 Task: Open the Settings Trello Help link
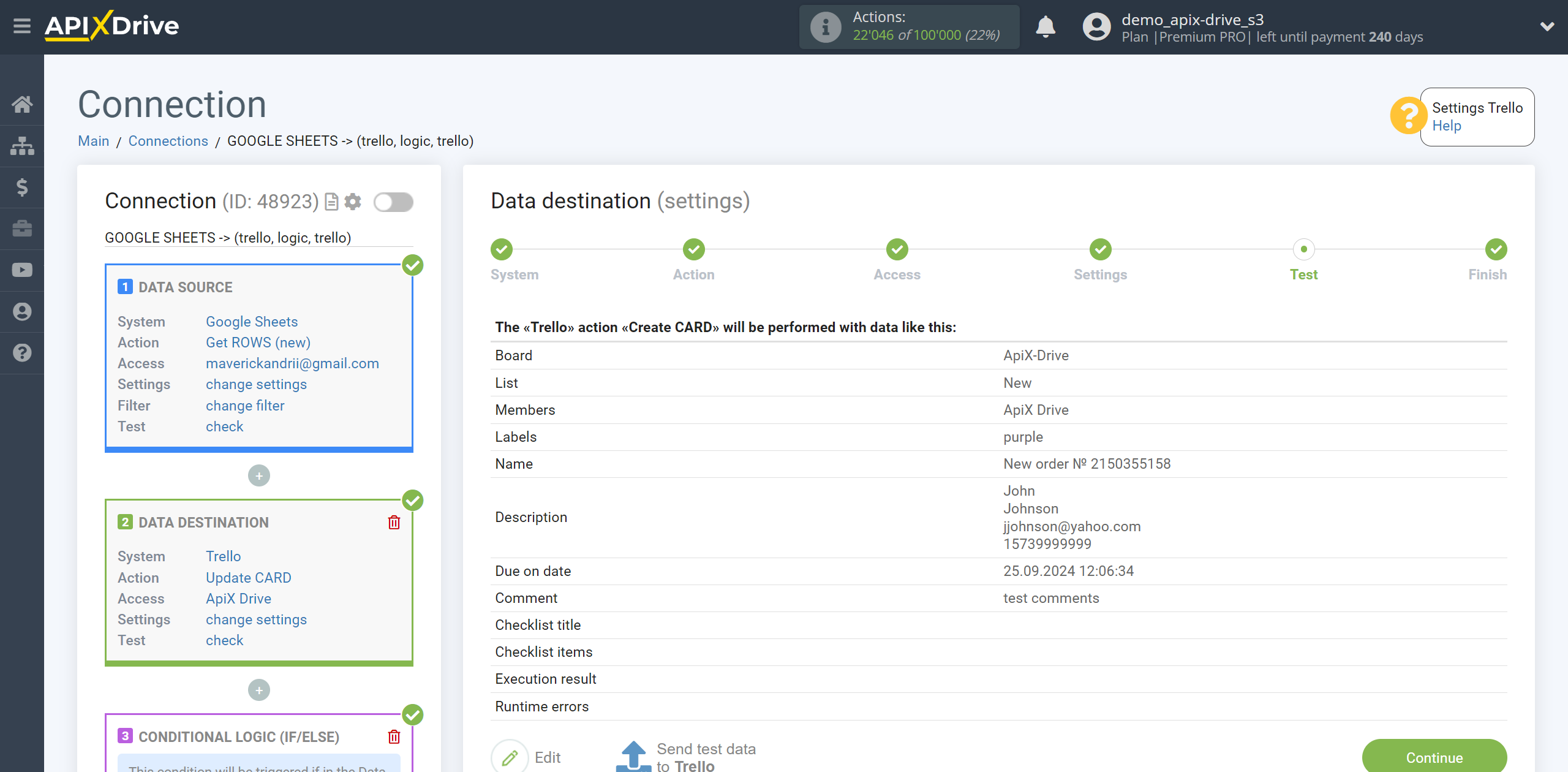(x=1446, y=126)
